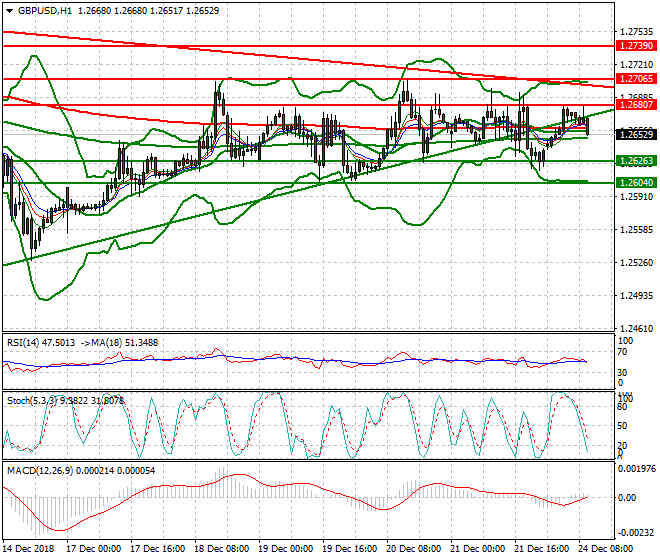Image resolution: width=660 pixels, height=560 pixels.
Task: Click the 17 Dec 16:00 time label
Action: click(158, 549)
